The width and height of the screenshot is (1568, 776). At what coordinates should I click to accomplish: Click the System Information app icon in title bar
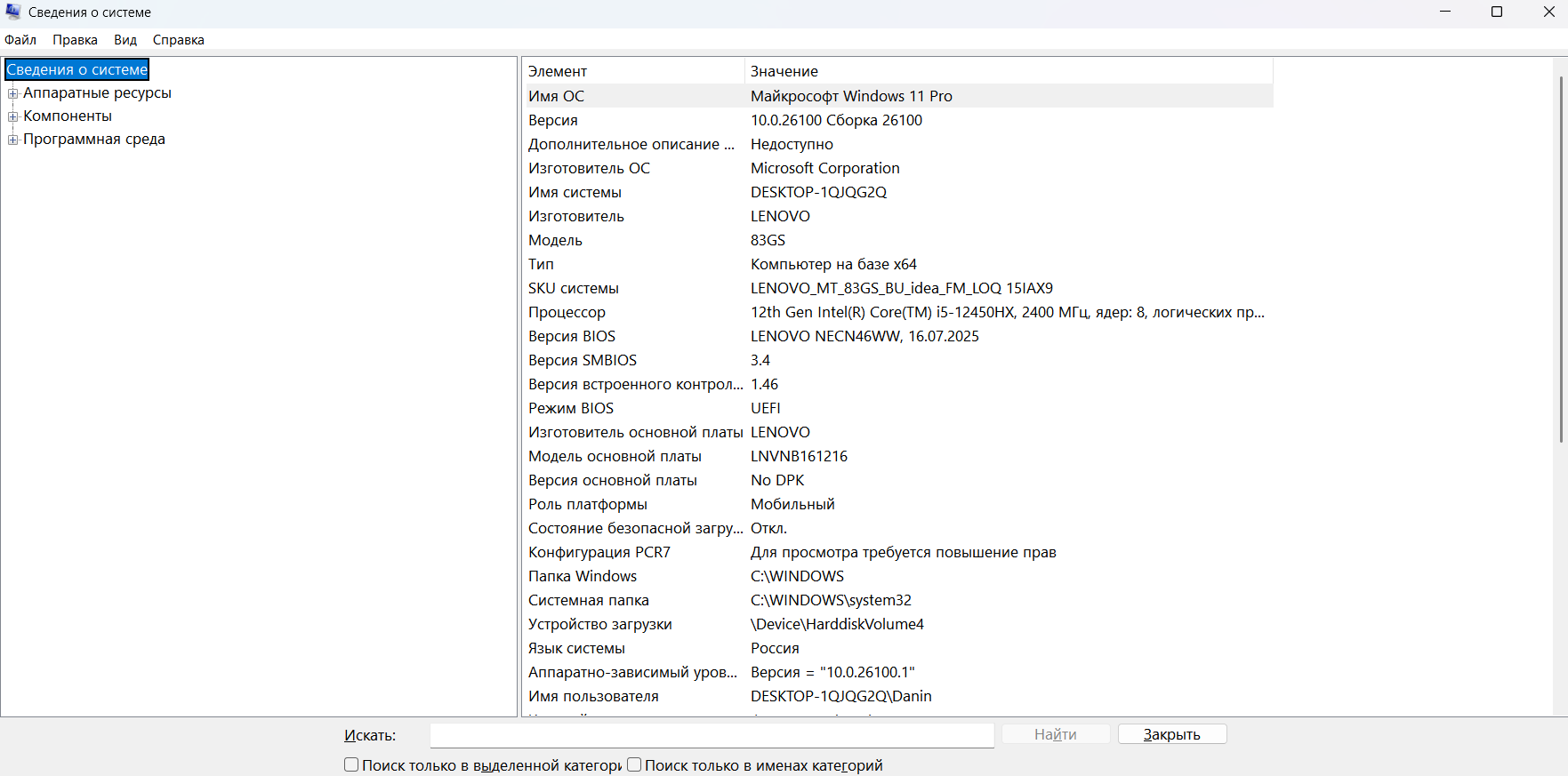click(13, 12)
